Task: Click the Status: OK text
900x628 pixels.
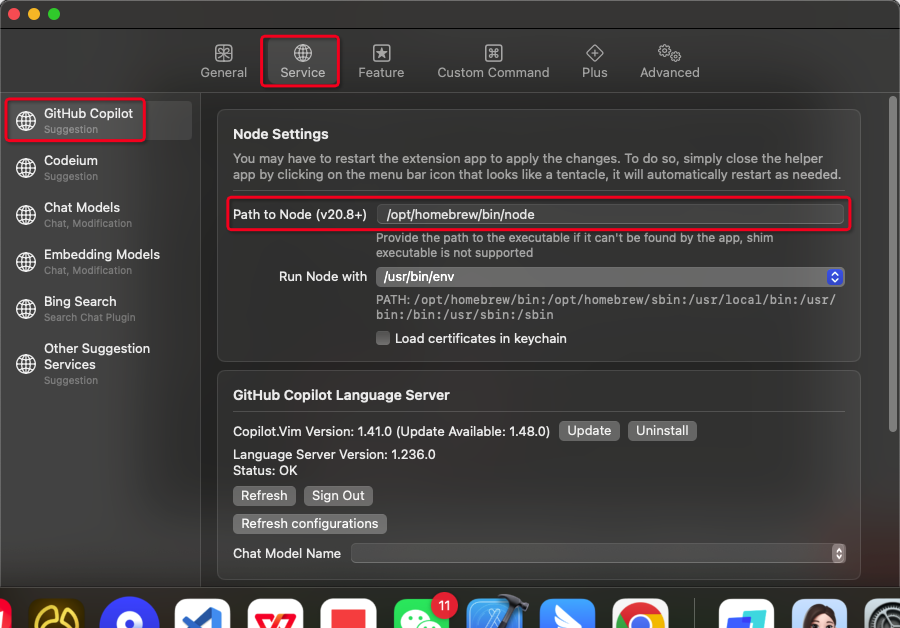Action: coord(265,471)
